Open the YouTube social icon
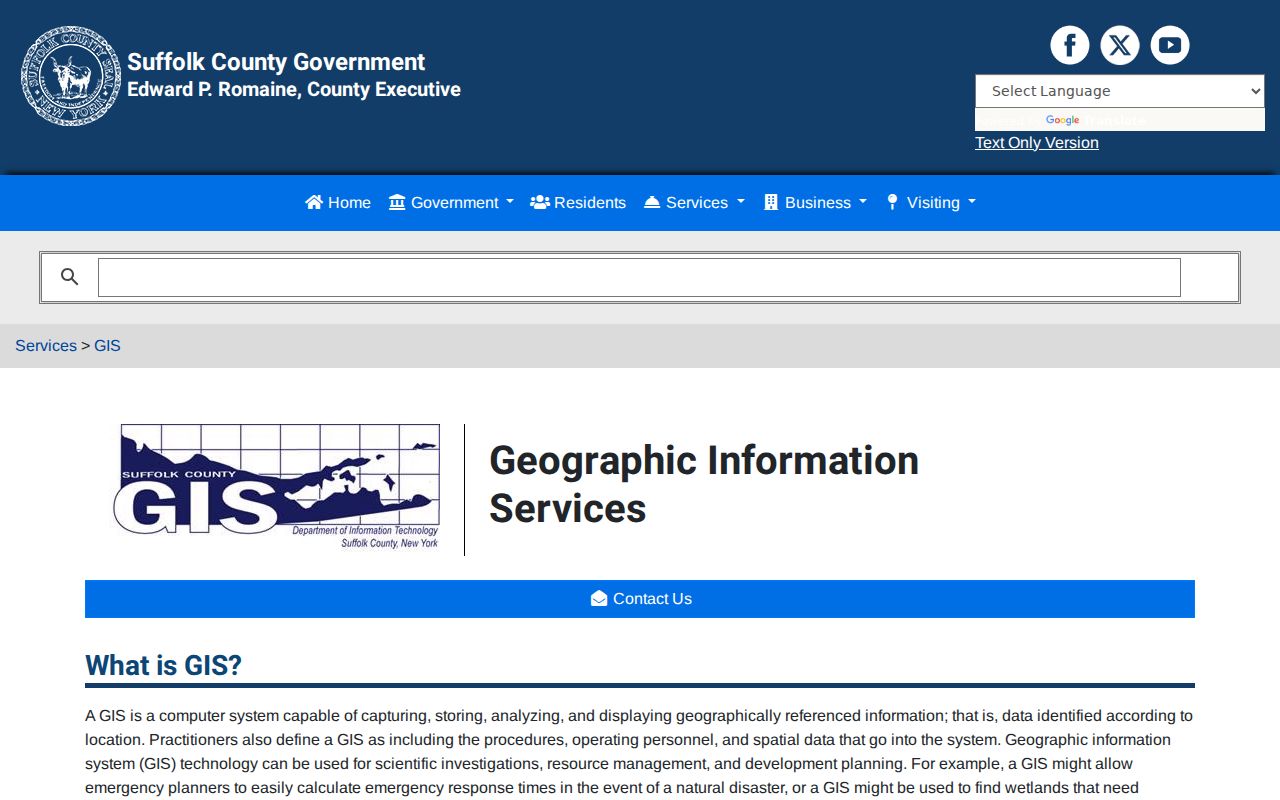1280x800 pixels. click(1169, 45)
